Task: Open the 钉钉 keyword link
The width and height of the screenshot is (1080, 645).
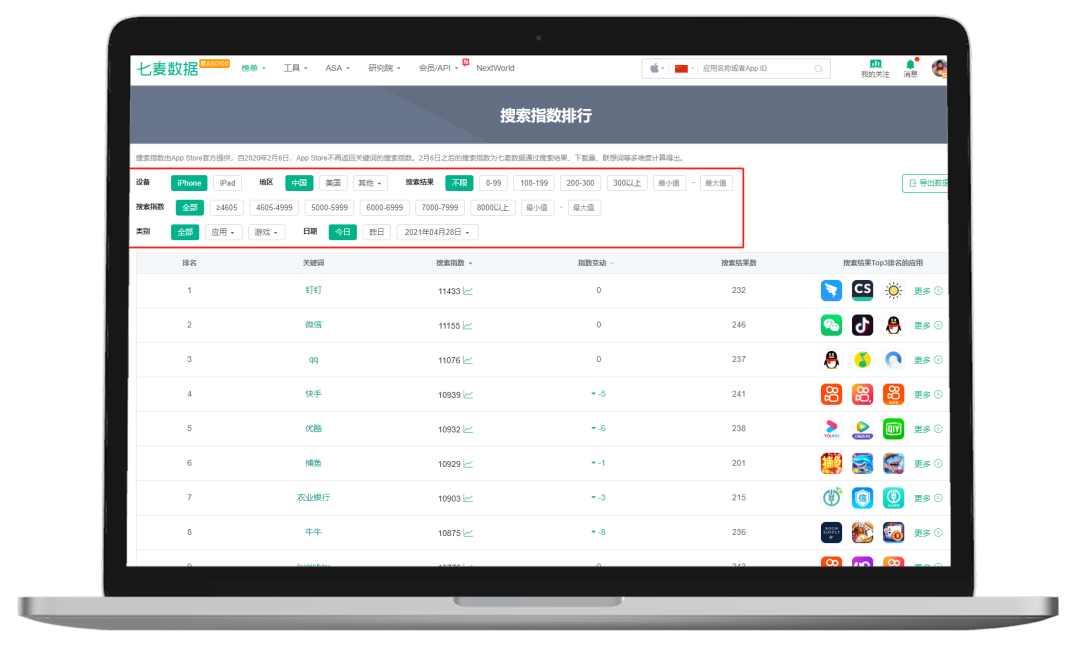Action: pos(313,290)
